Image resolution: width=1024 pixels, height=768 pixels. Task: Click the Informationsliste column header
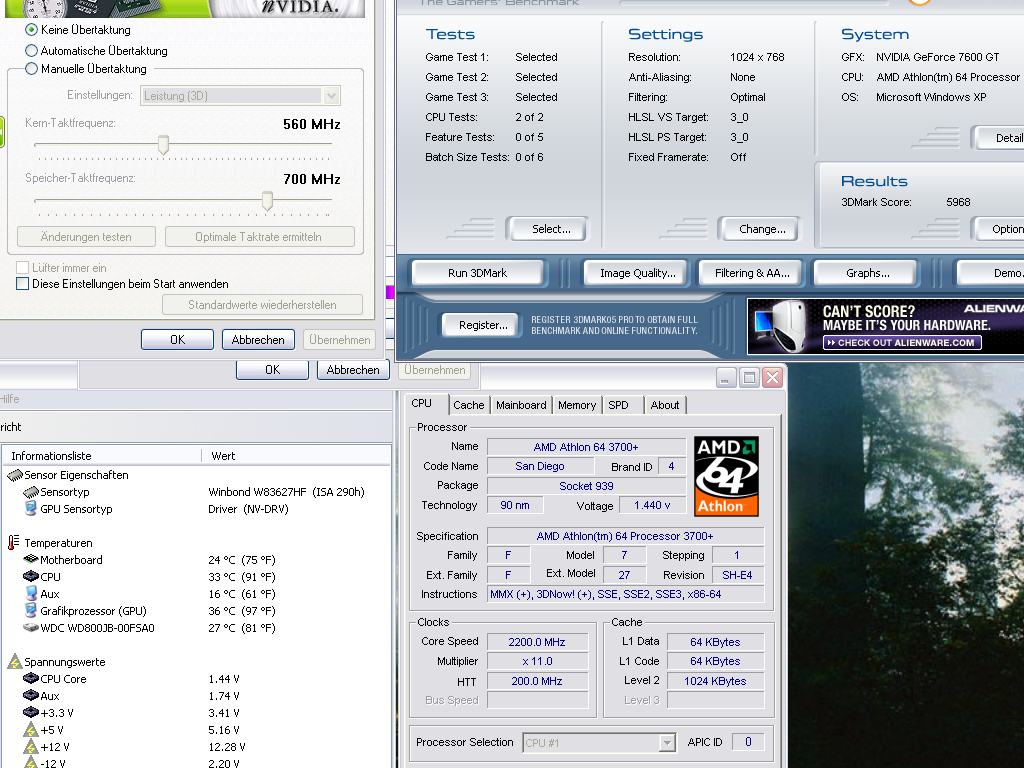click(102, 456)
